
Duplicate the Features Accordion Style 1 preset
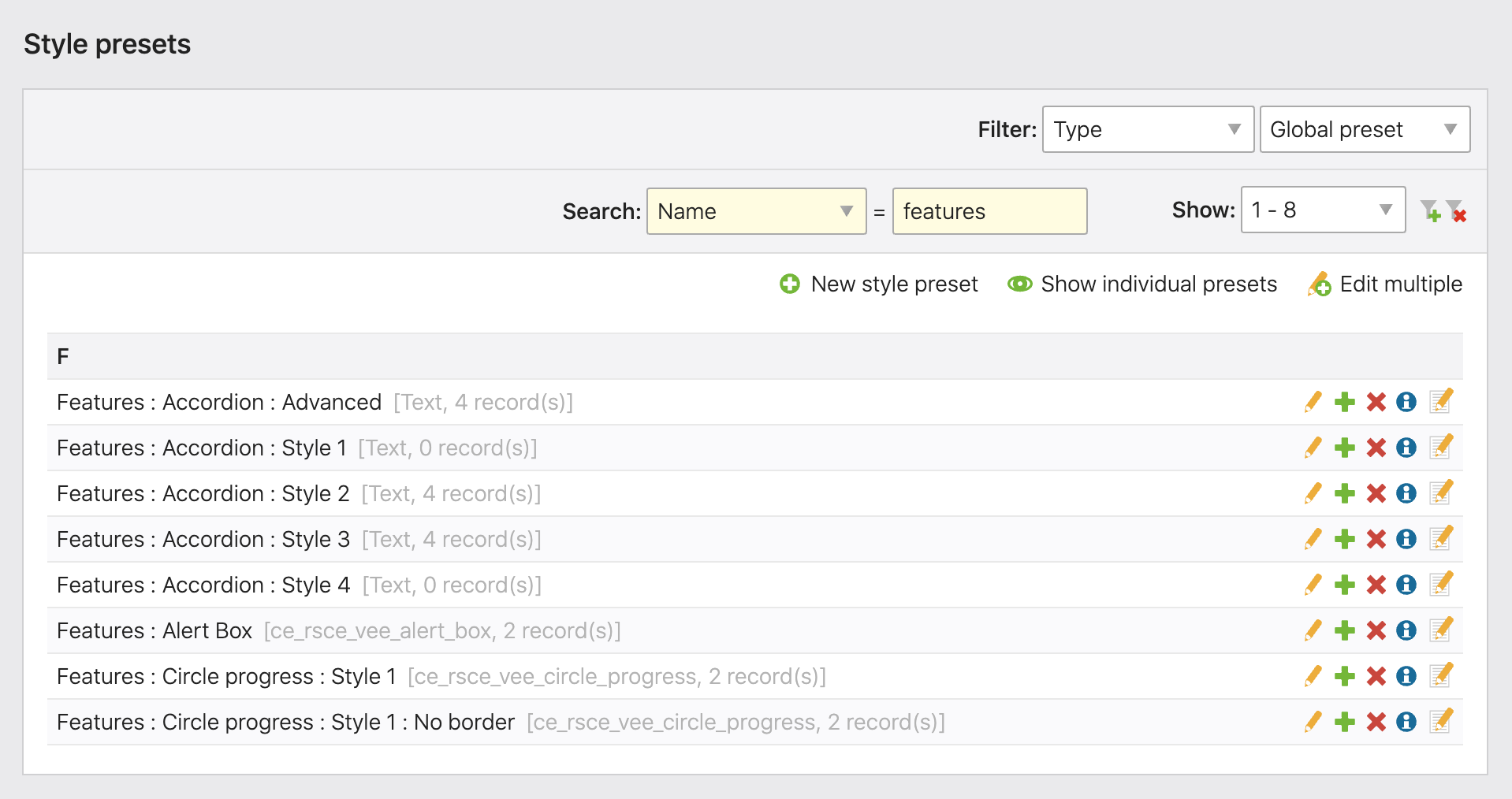1344,448
